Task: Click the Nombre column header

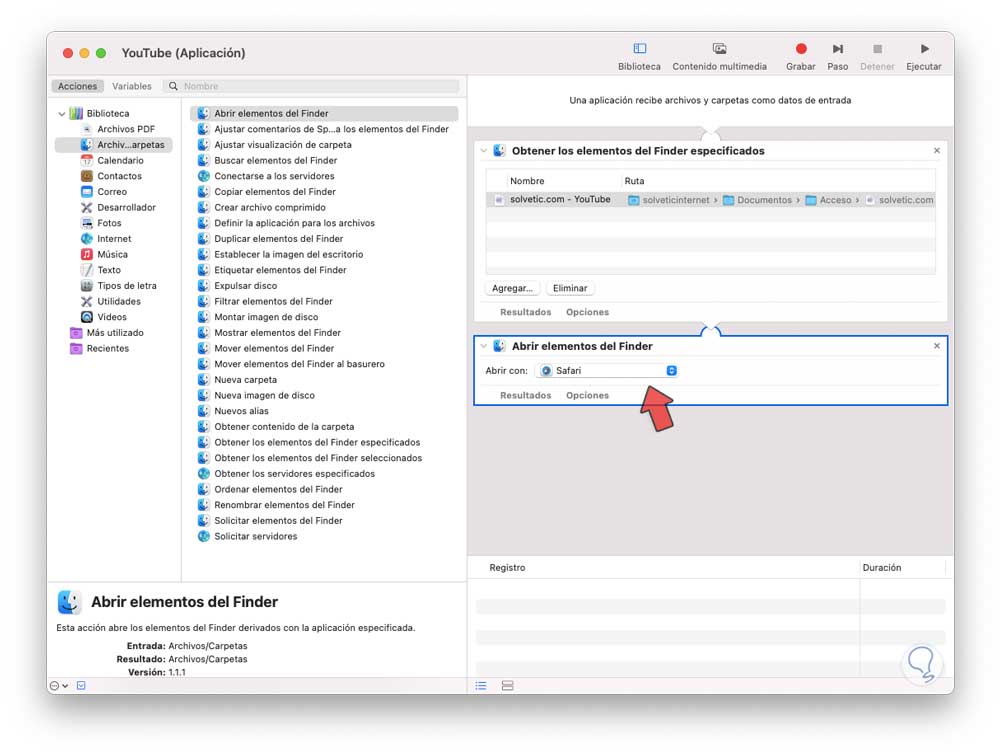Action: (527, 181)
